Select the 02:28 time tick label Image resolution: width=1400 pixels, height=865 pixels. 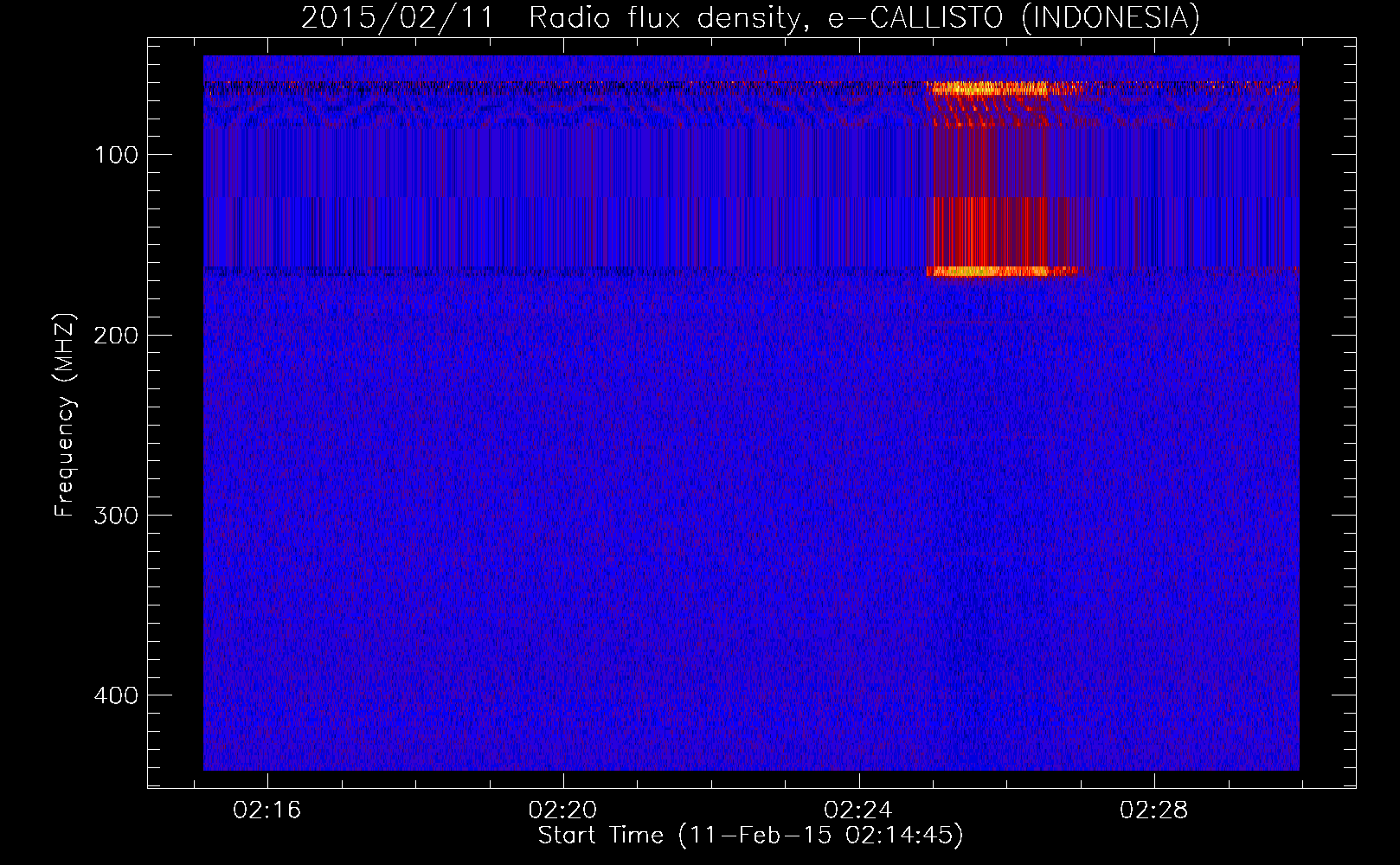pos(1154,811)
